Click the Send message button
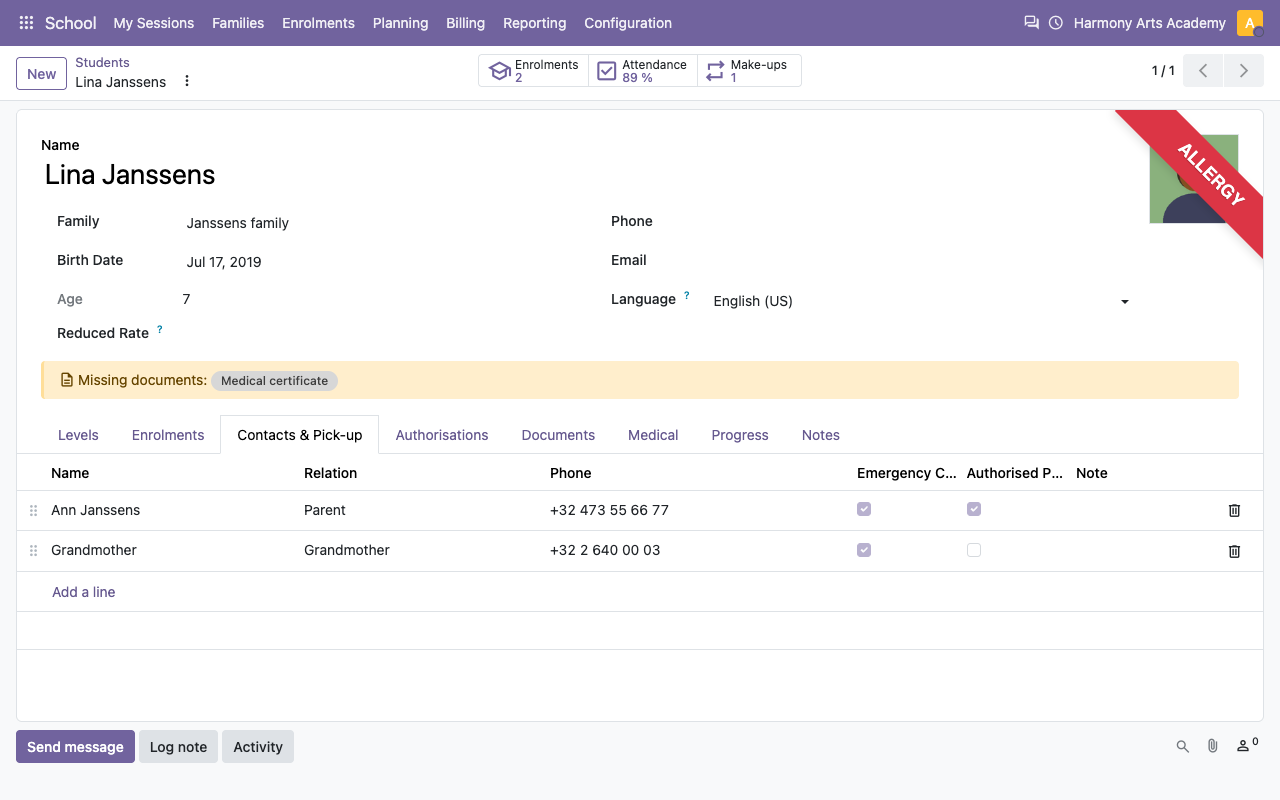 click(x=75, y=747)
